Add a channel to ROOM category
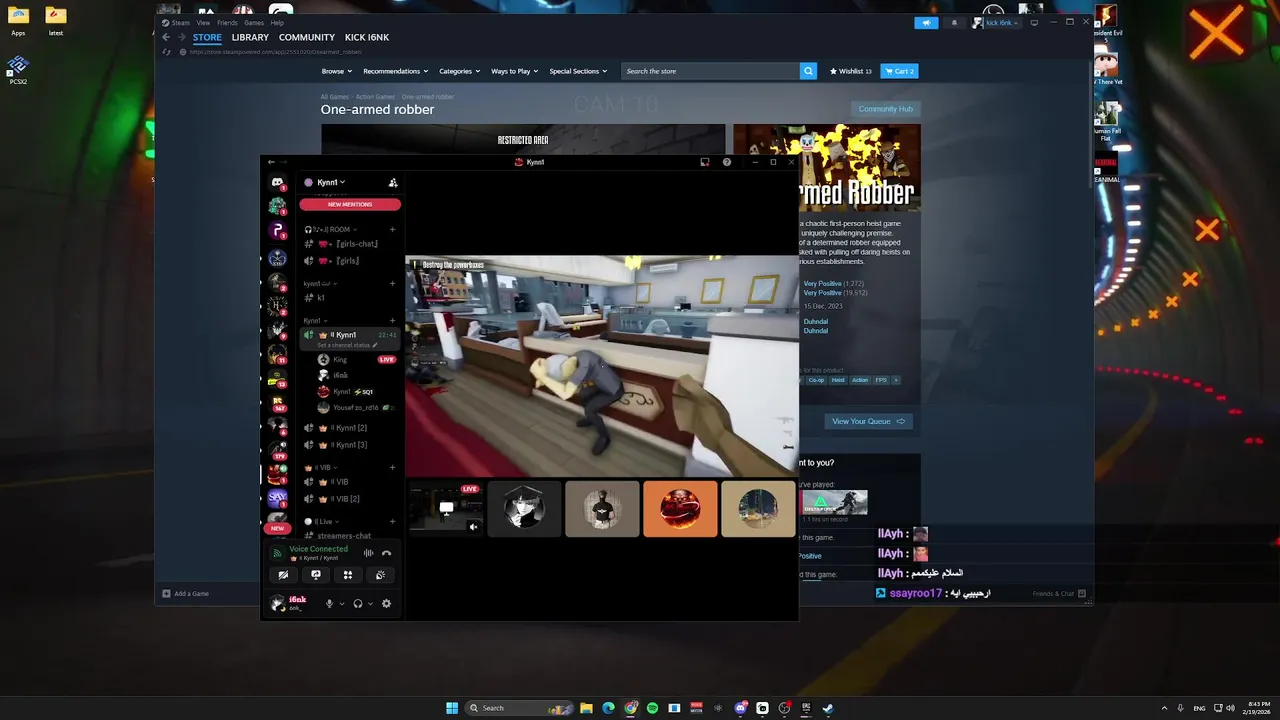The height and width of the screenshot is (720, 1280). [x=392, y=229]
